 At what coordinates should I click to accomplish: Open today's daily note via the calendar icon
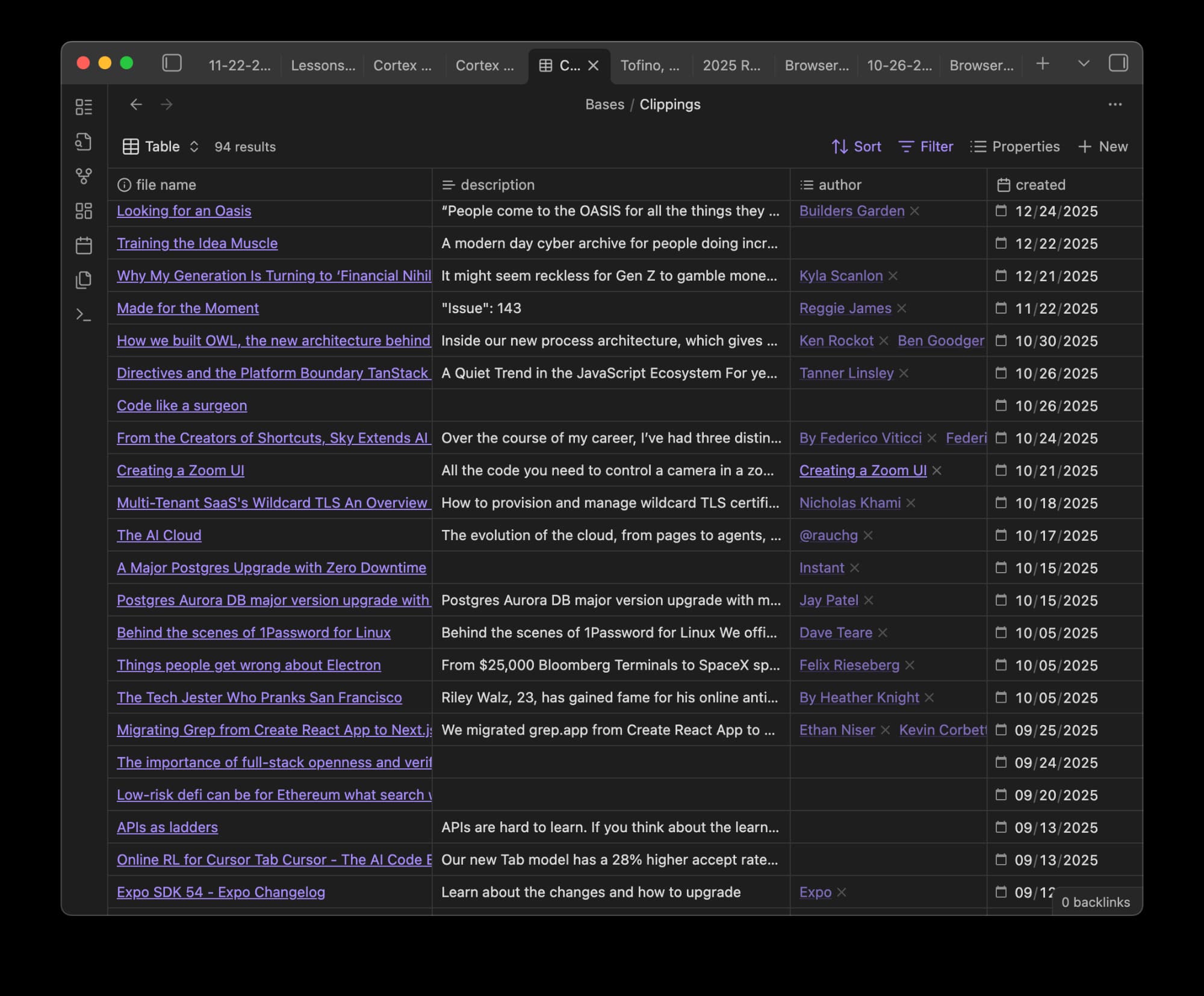84,244
